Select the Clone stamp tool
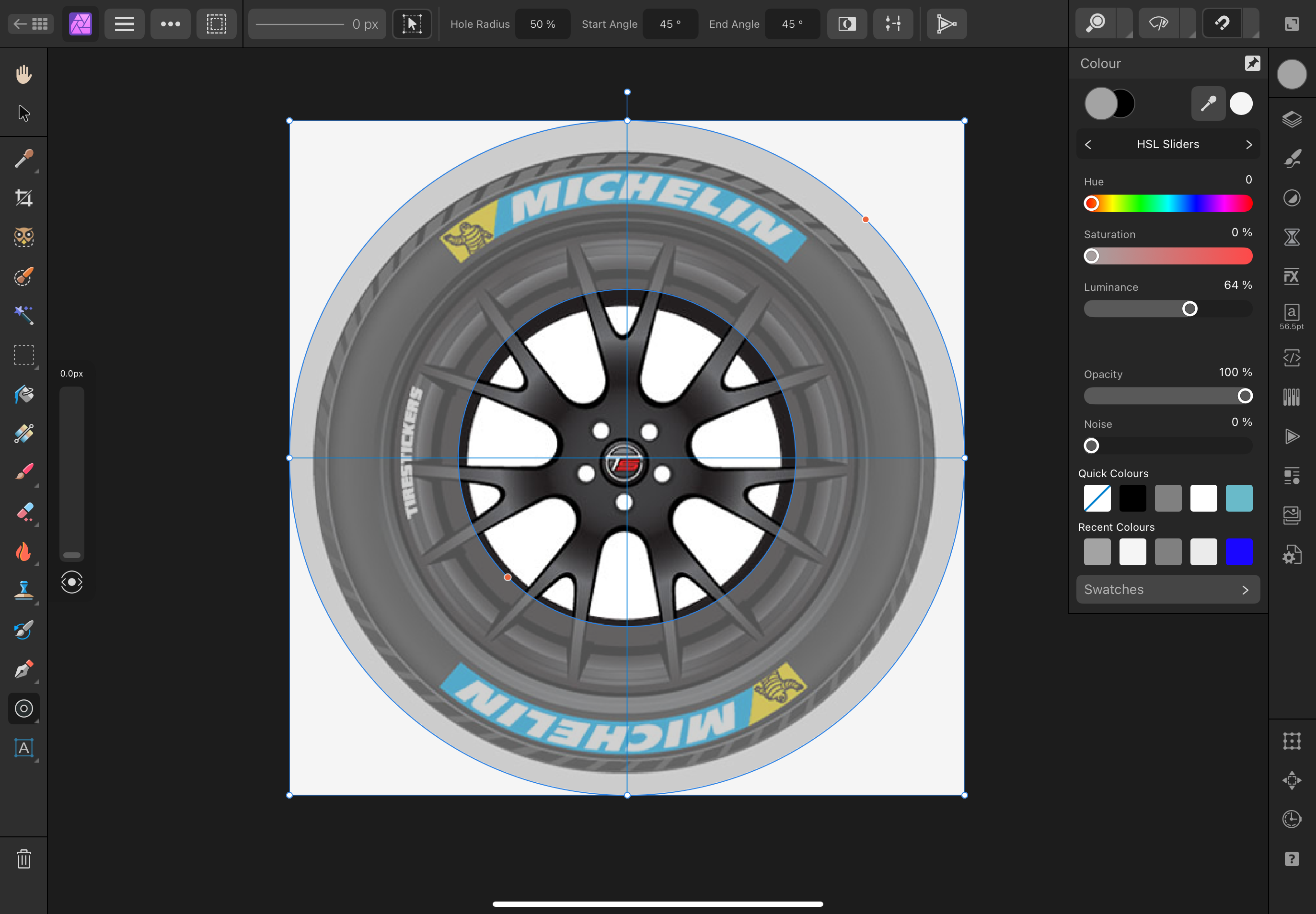1316x914 pixels. (x=23, y=591)
